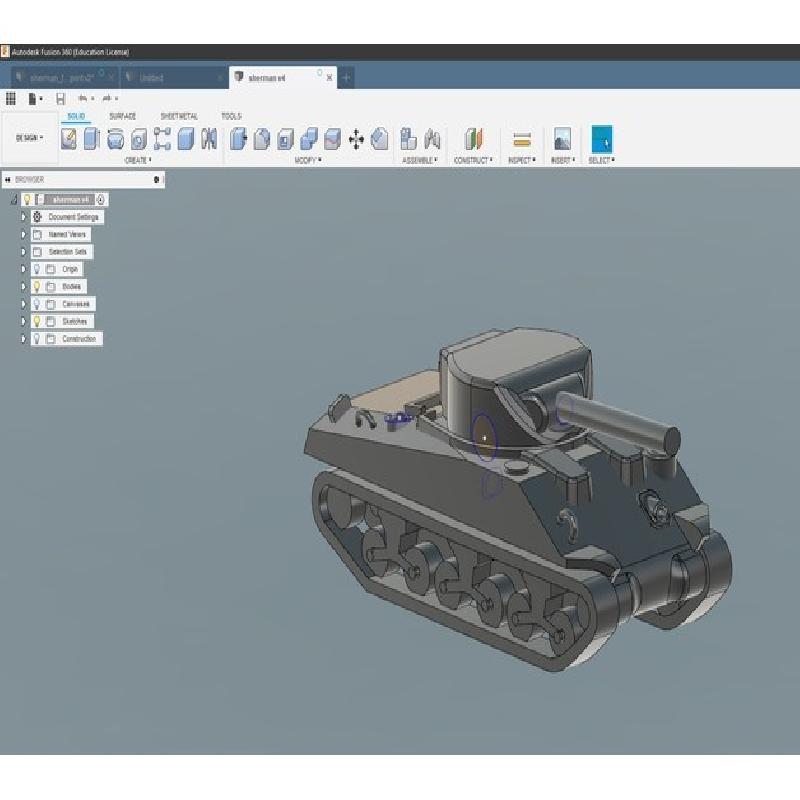Click the blue Select tool icon
This screenshot has height=800, width=800.
click(x=601, y=140)
